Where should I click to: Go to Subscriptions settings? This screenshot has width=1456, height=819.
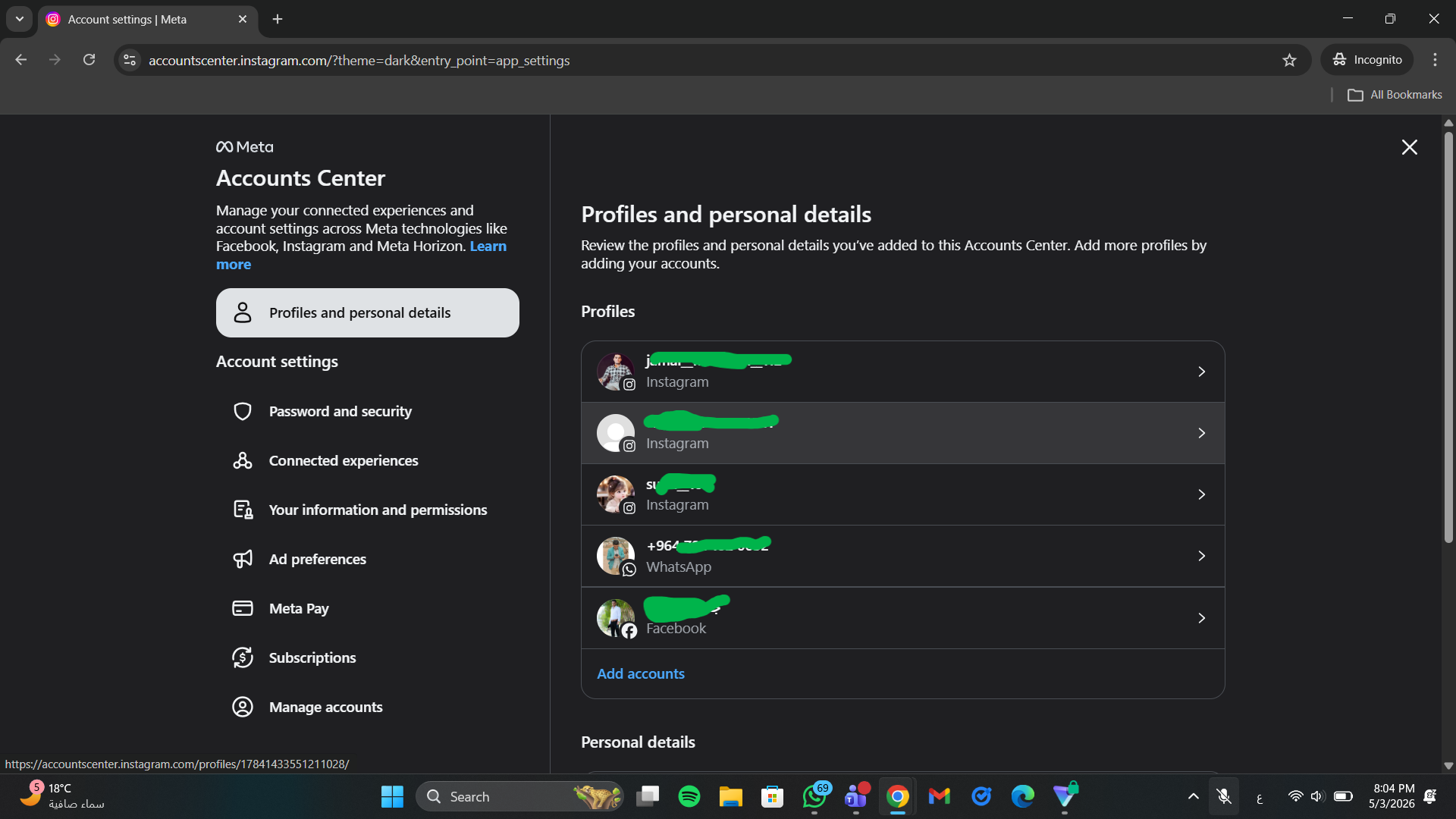368,657
